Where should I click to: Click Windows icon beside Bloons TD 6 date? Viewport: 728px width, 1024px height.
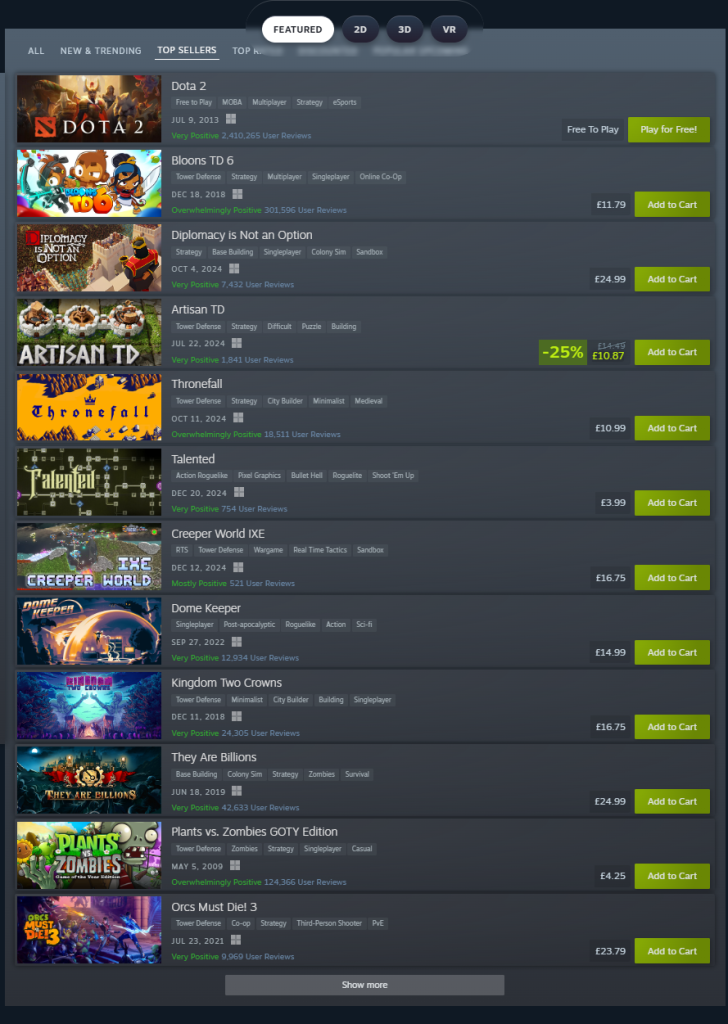click(238, 194)
